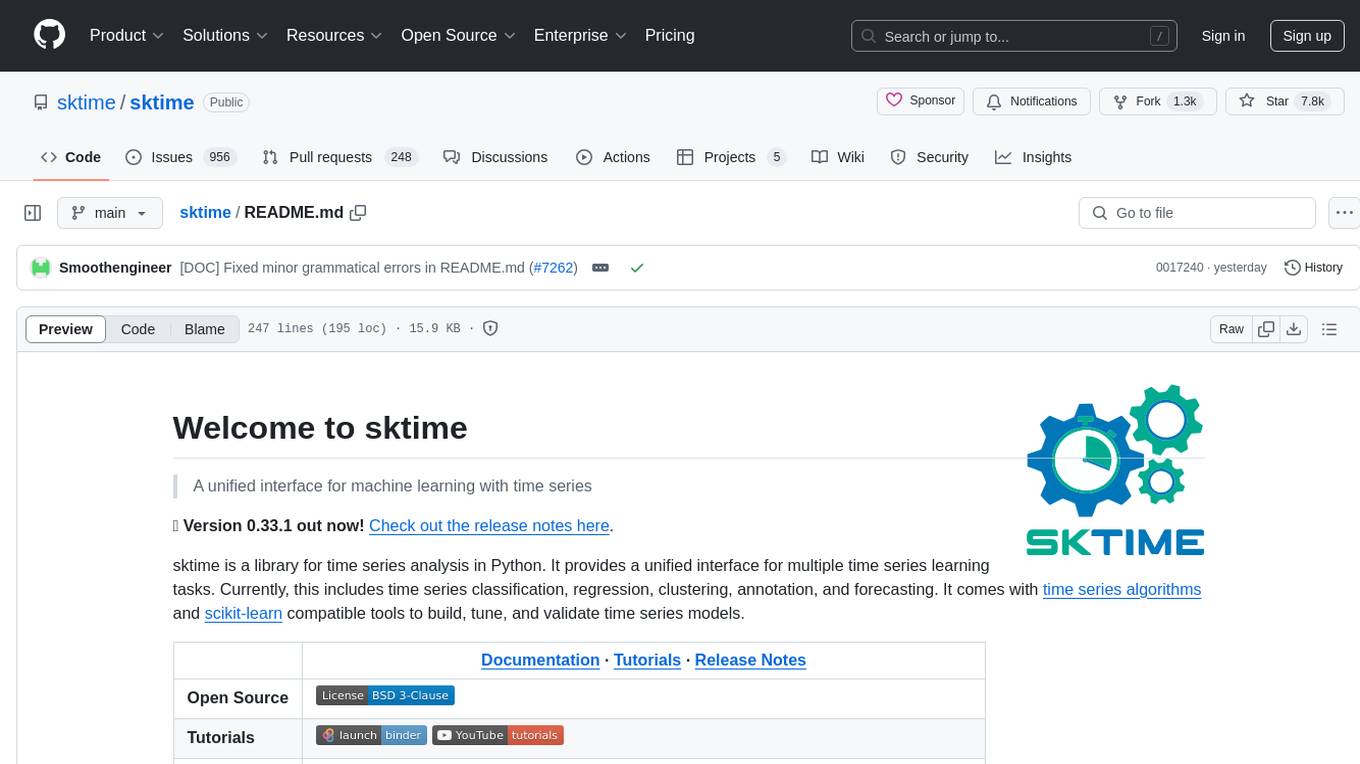Open the sktime owner link
The image size is (1360, 764).
tap(87, 102)
